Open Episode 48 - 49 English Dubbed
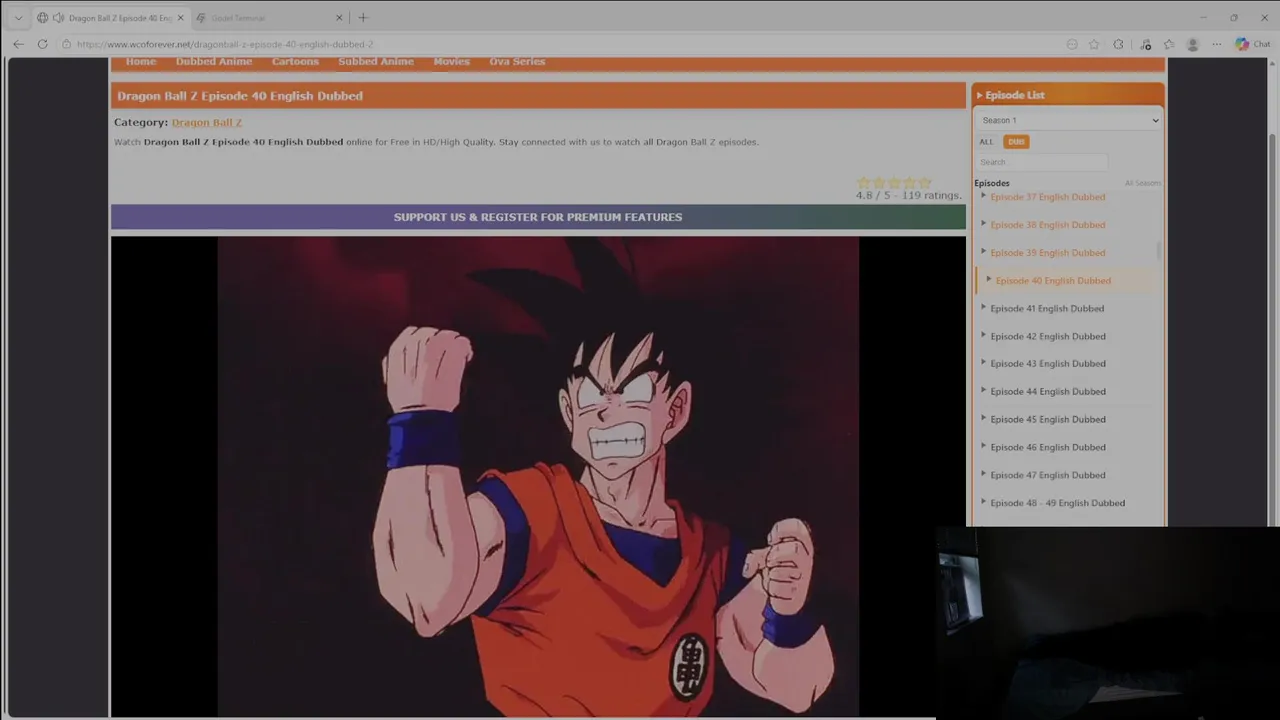Screen dimensions: 1280x720 coord(1057,503)
